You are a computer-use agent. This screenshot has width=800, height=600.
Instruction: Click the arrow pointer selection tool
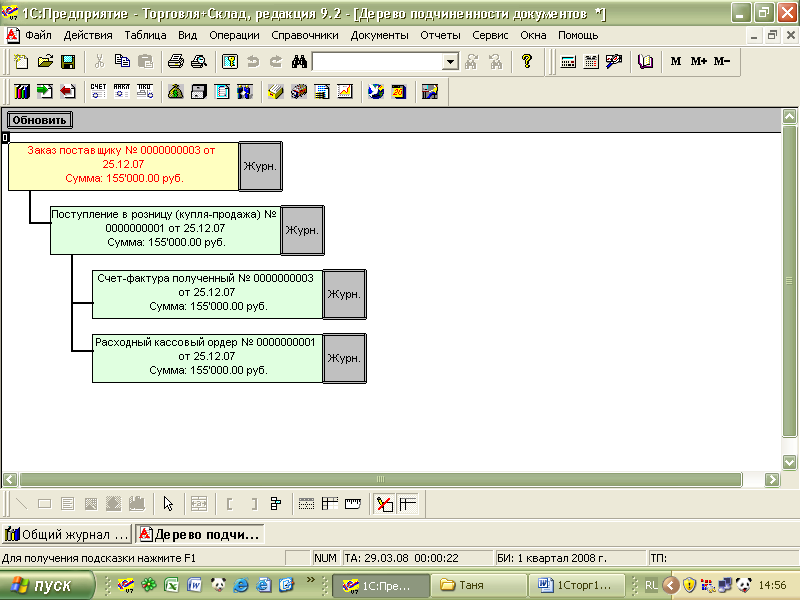168,504
